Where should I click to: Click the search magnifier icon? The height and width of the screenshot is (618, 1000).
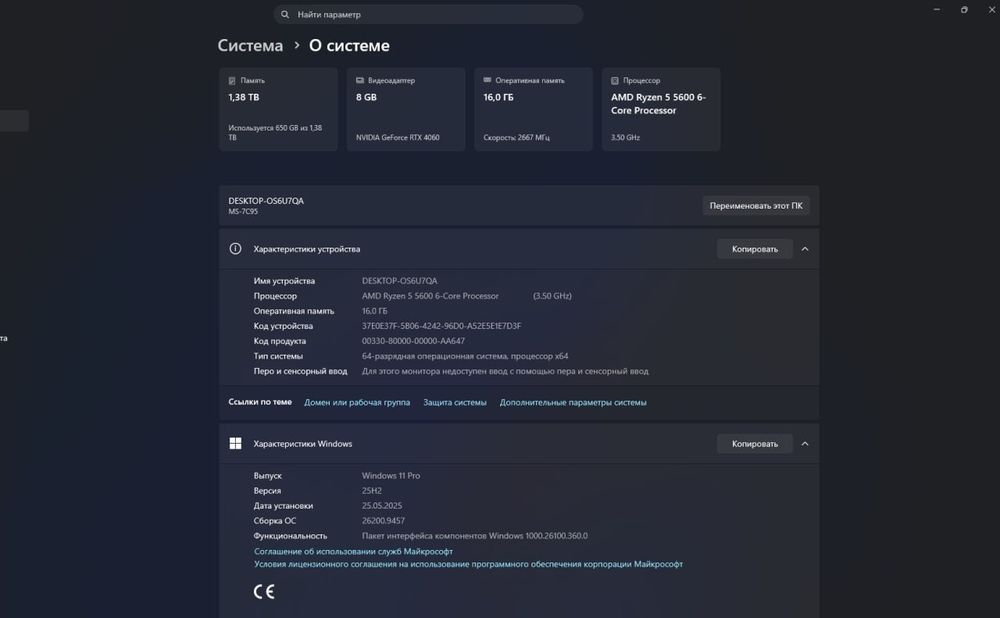coord(285,14)
